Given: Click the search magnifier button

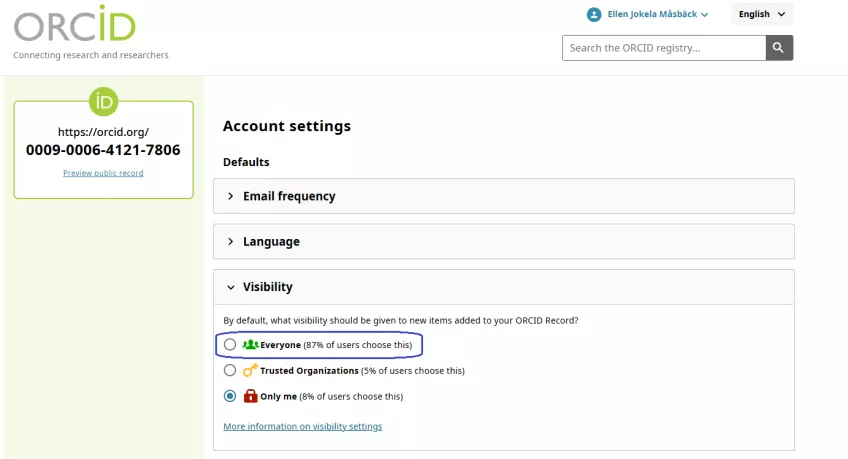Looking at the screenshot, I should click(x=779, y=48).
